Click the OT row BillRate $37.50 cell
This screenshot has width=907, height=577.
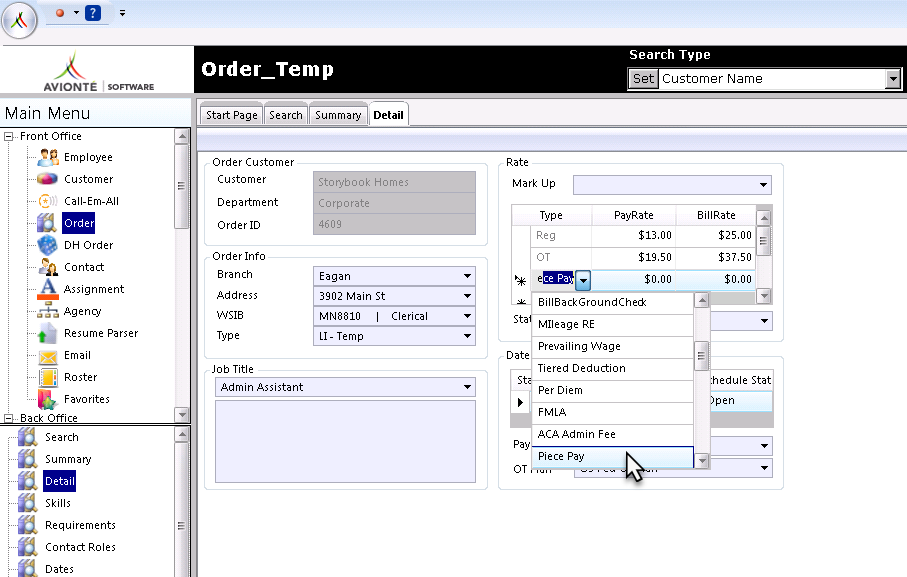coord(716,257)
